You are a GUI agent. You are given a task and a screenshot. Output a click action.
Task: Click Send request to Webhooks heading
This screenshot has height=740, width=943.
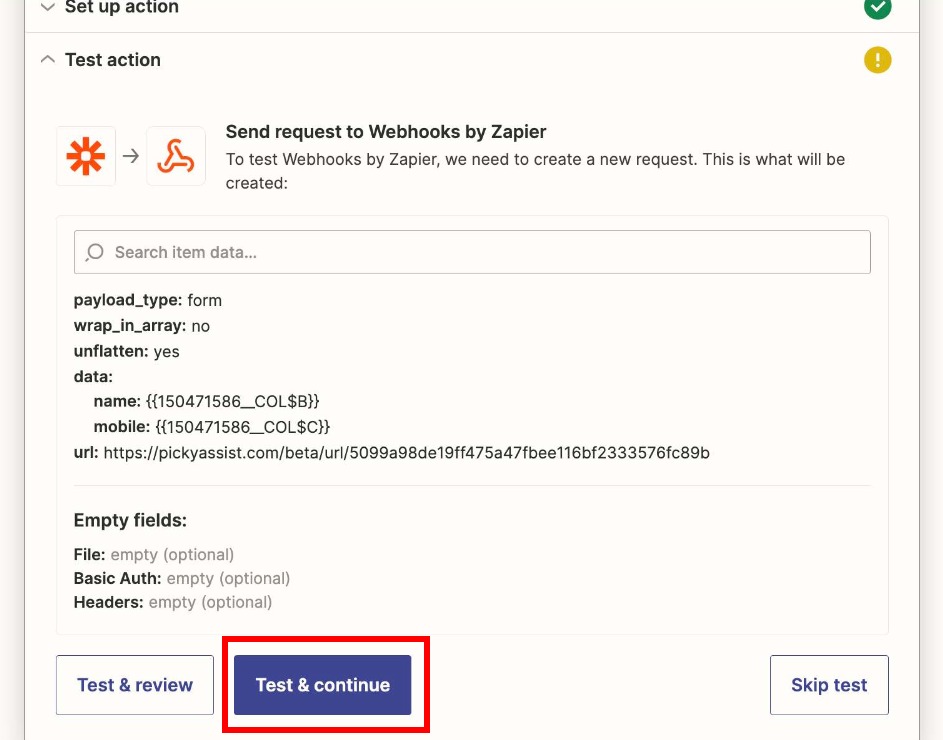coord(385,132)
